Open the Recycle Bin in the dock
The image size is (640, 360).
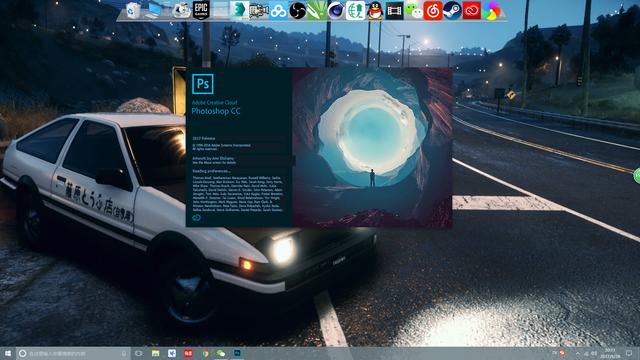point(133,11)
